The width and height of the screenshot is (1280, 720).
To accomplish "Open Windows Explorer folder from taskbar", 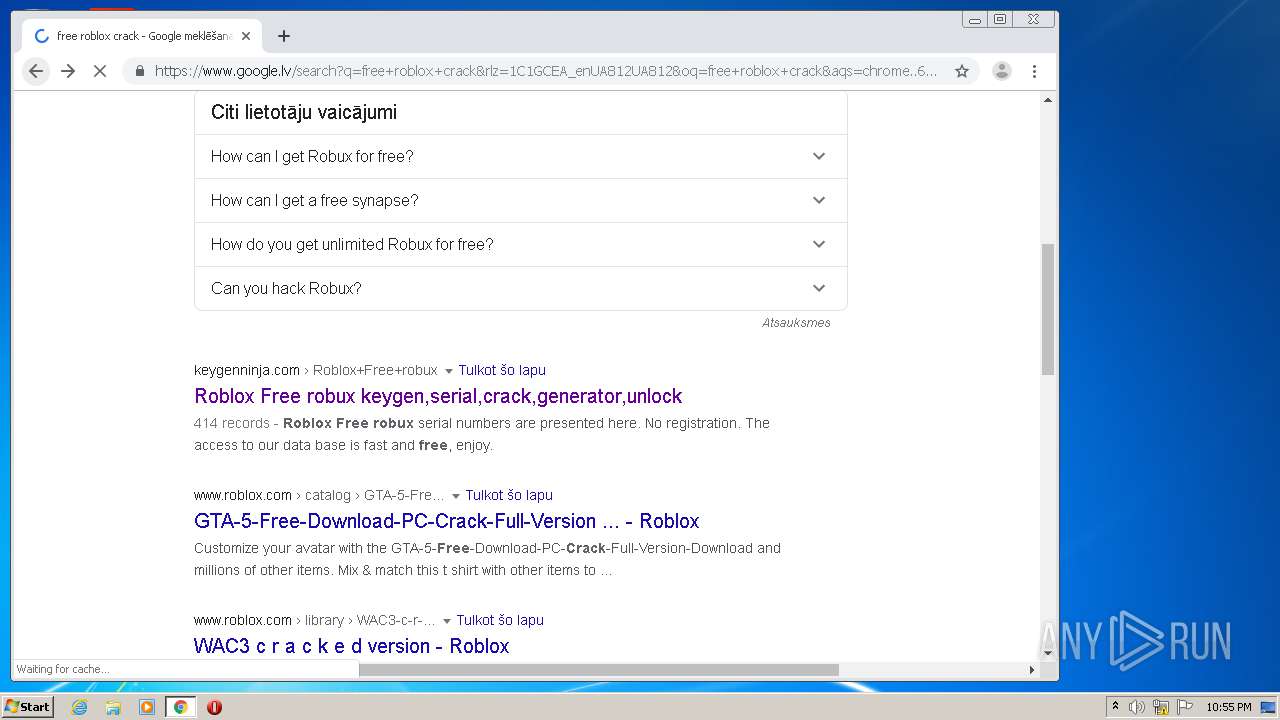I will tap(113, 707).
